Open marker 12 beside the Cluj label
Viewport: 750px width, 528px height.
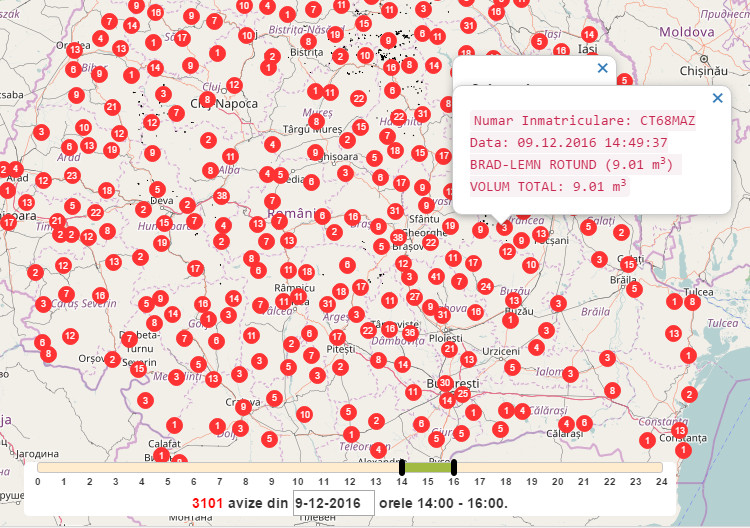234,85
